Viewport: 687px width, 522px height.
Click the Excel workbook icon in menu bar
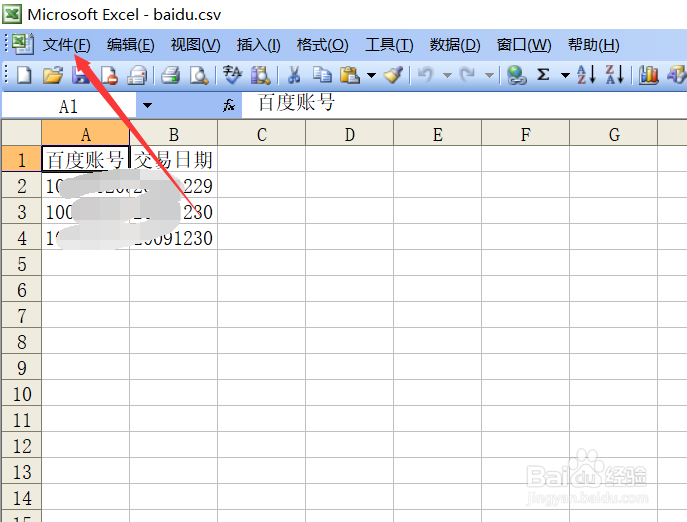pos(22,44)
